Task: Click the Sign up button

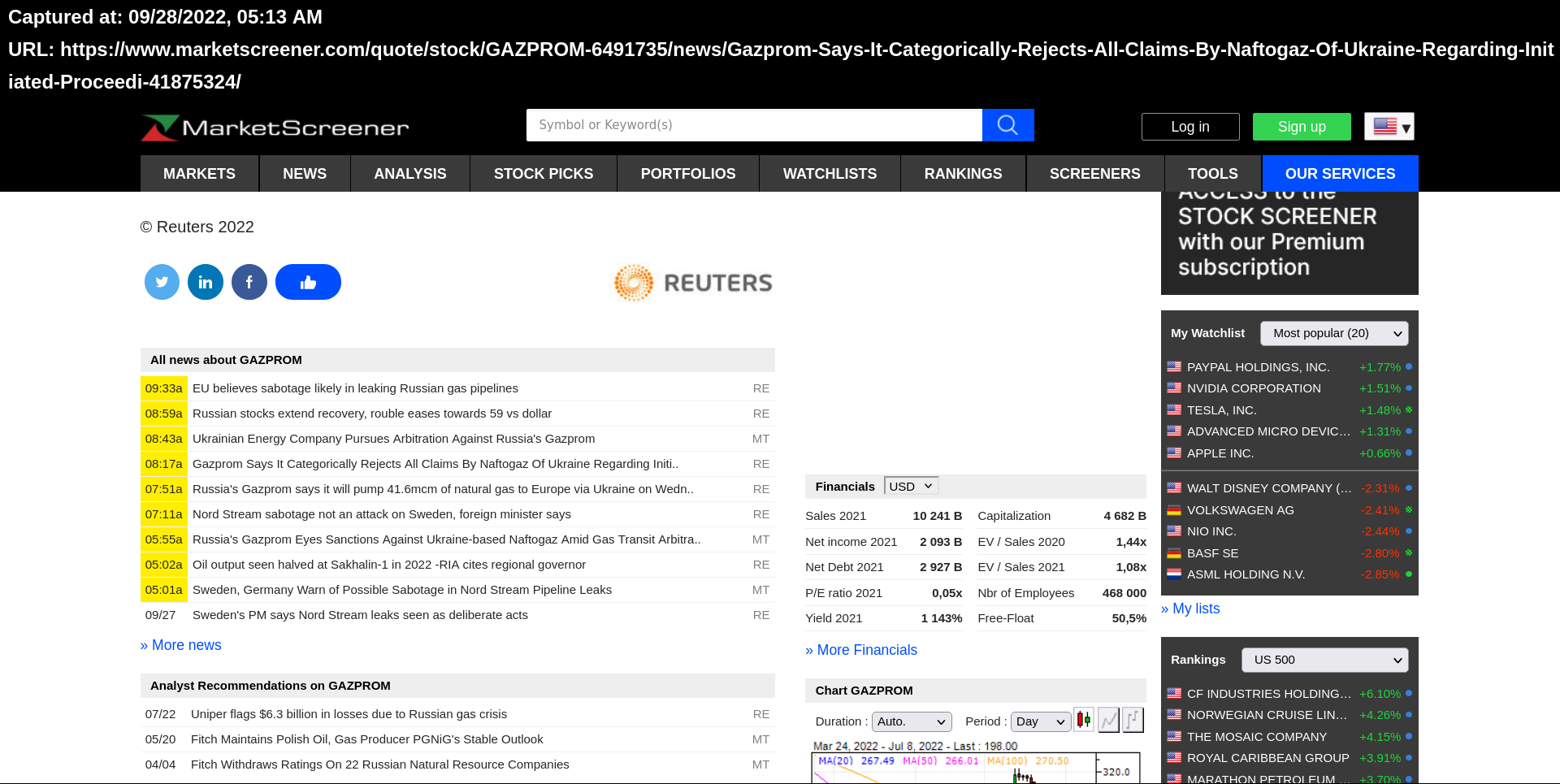Action: pos(1302,127)
